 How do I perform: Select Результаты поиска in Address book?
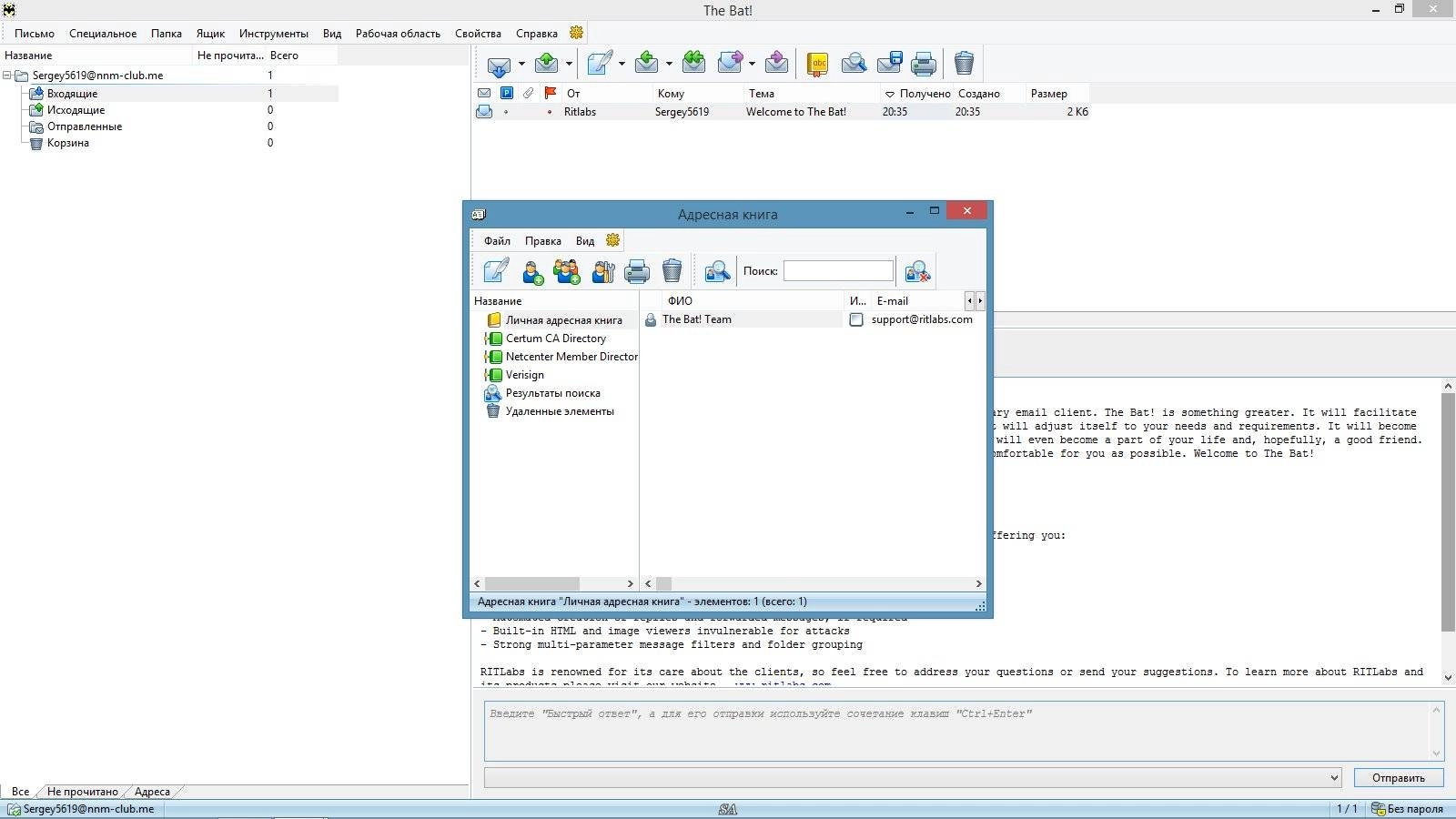pos(552,393)
